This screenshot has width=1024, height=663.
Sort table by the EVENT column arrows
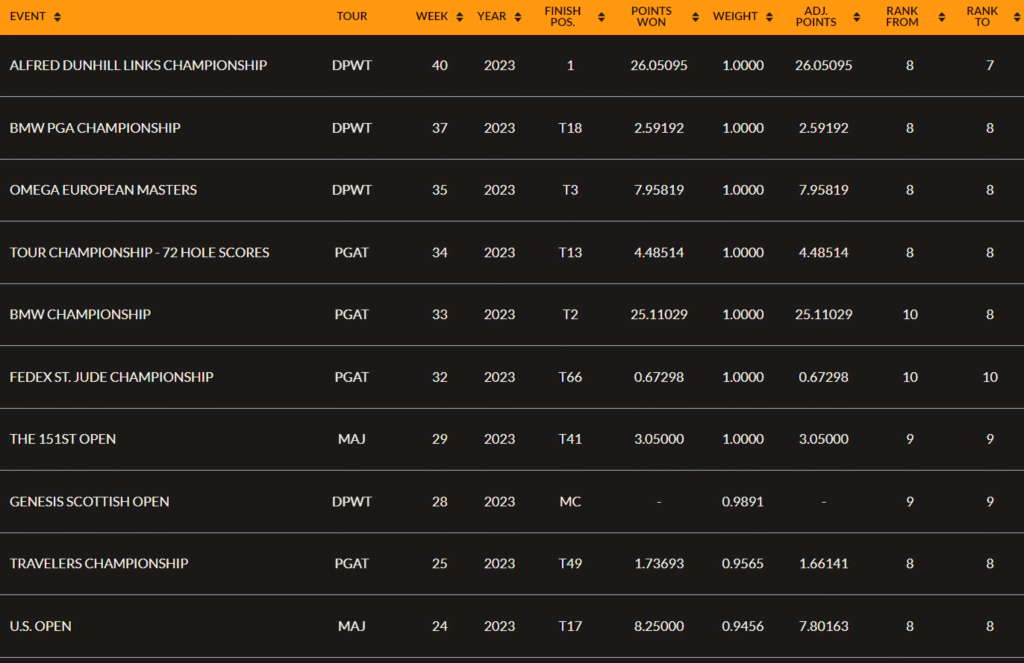[x=57, y=17]
